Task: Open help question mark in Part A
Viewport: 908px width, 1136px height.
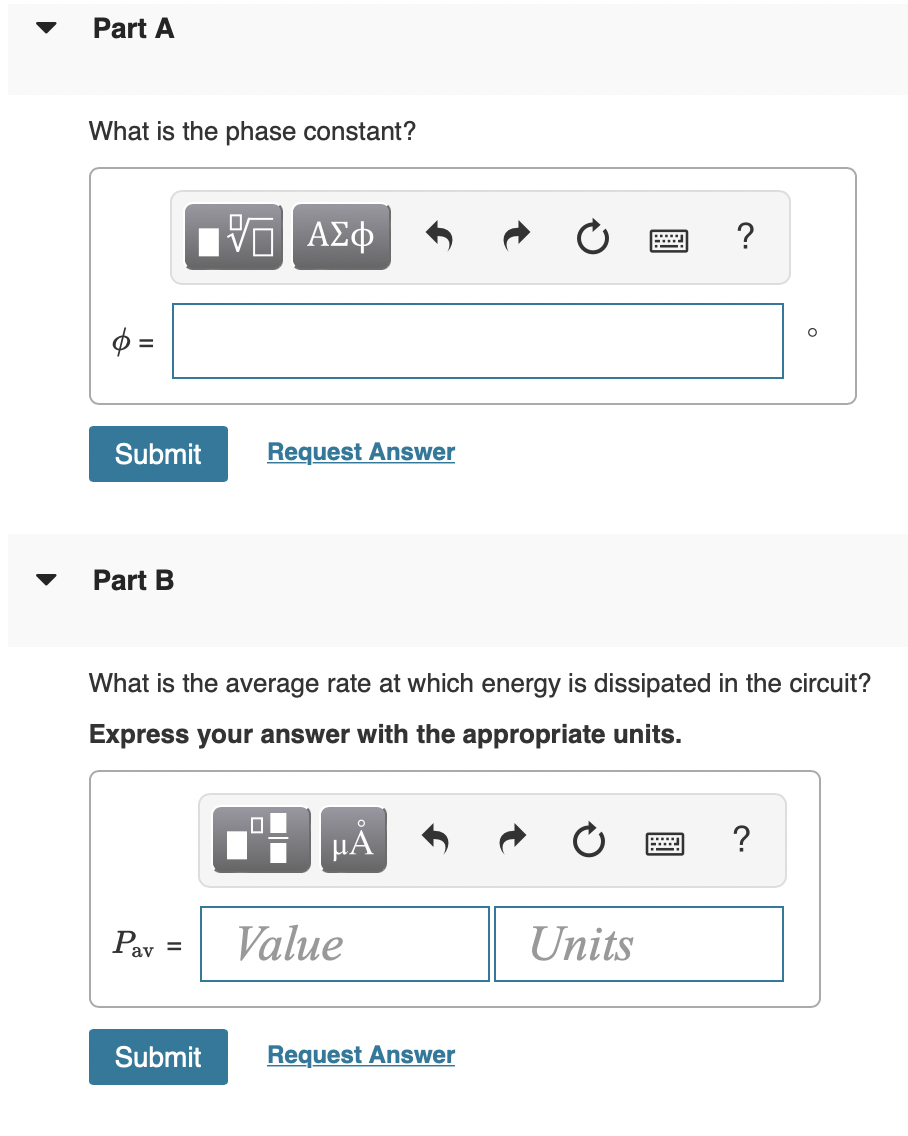Action: pyautogui.click(x=745, y=236)
